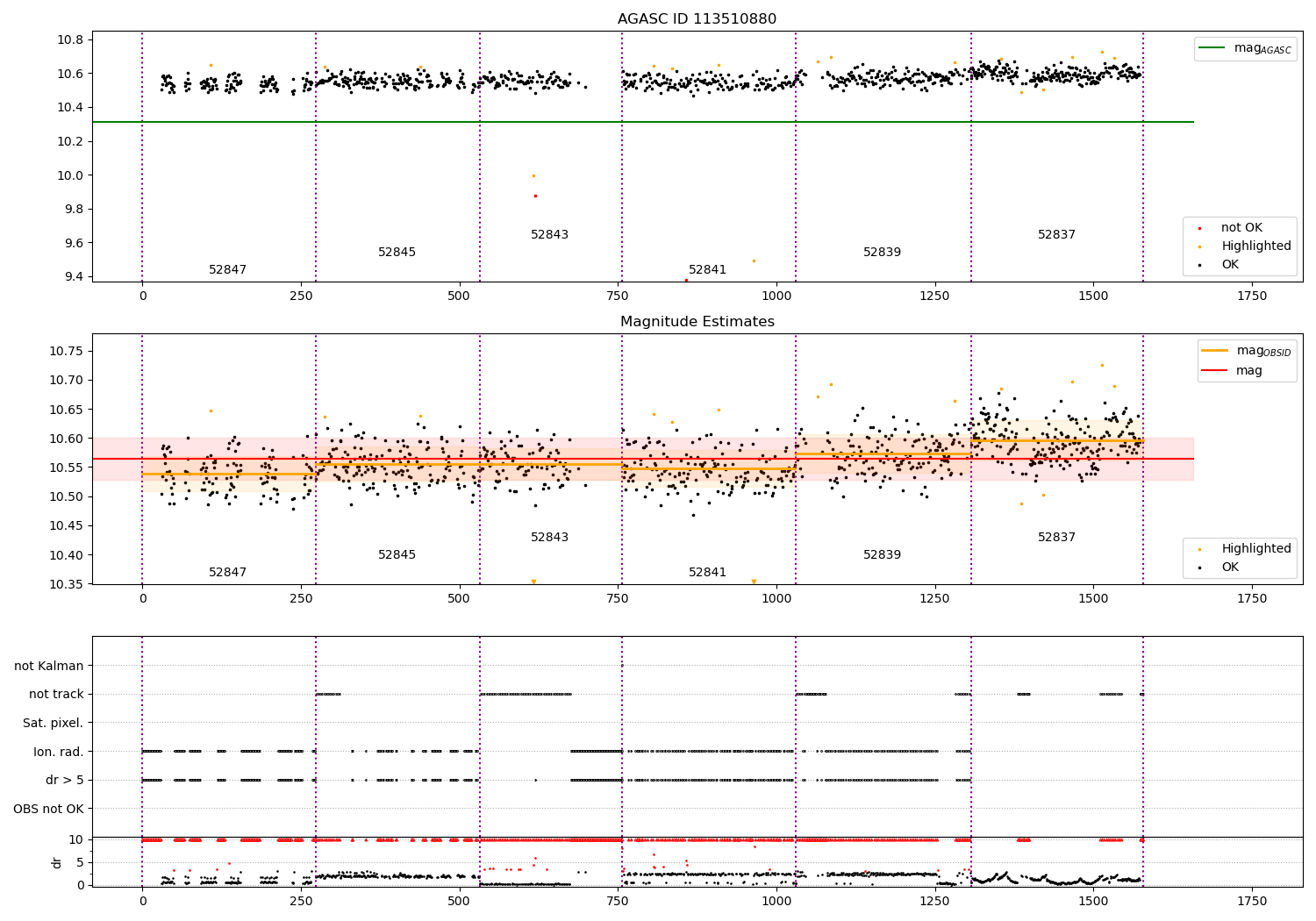This screenshot has width=1316, height=921.
Task: Click OBSID label 52839 in Magnitude Estimates plot
Action: tap(882, 555)
